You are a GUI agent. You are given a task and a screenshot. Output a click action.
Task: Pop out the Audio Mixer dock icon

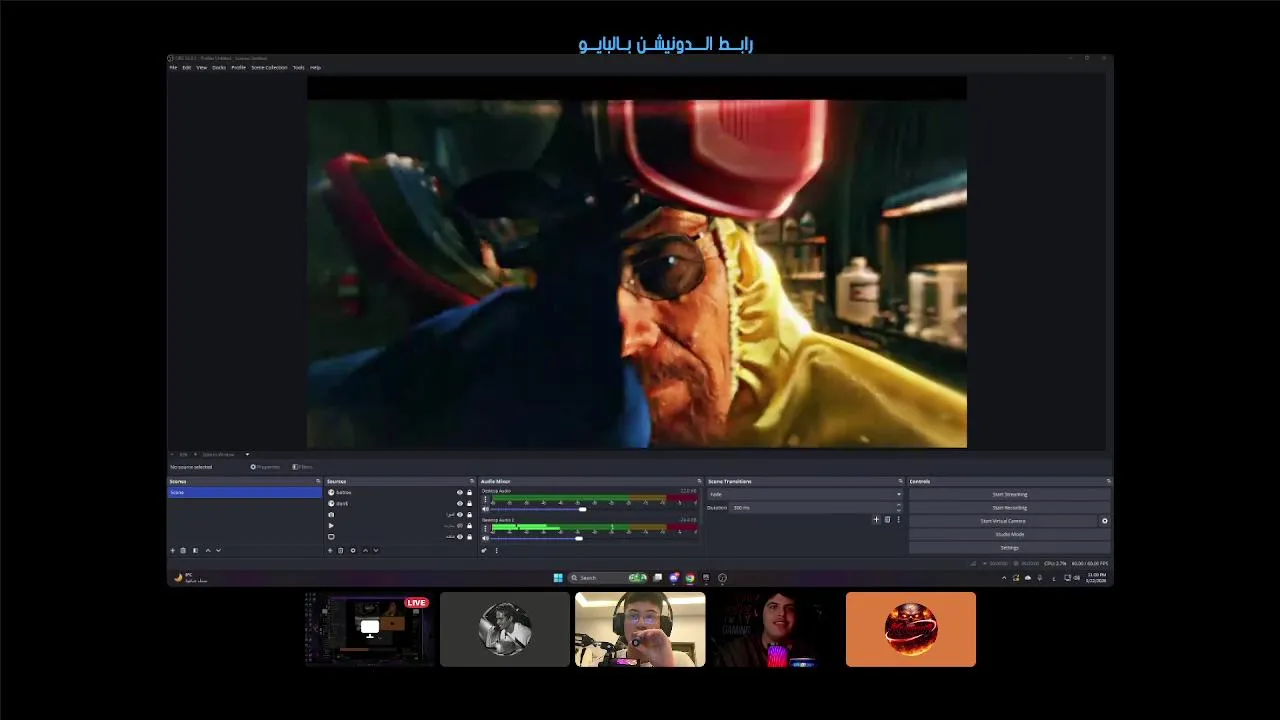(699, 481)
